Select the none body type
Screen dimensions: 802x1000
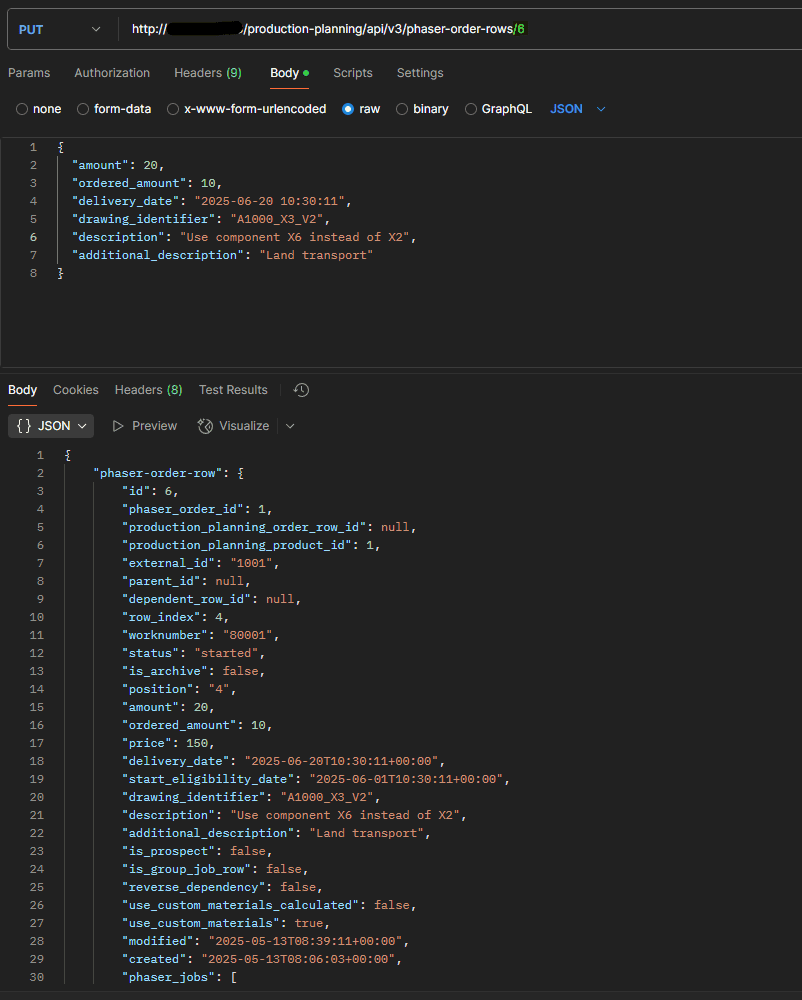[38, 109]
